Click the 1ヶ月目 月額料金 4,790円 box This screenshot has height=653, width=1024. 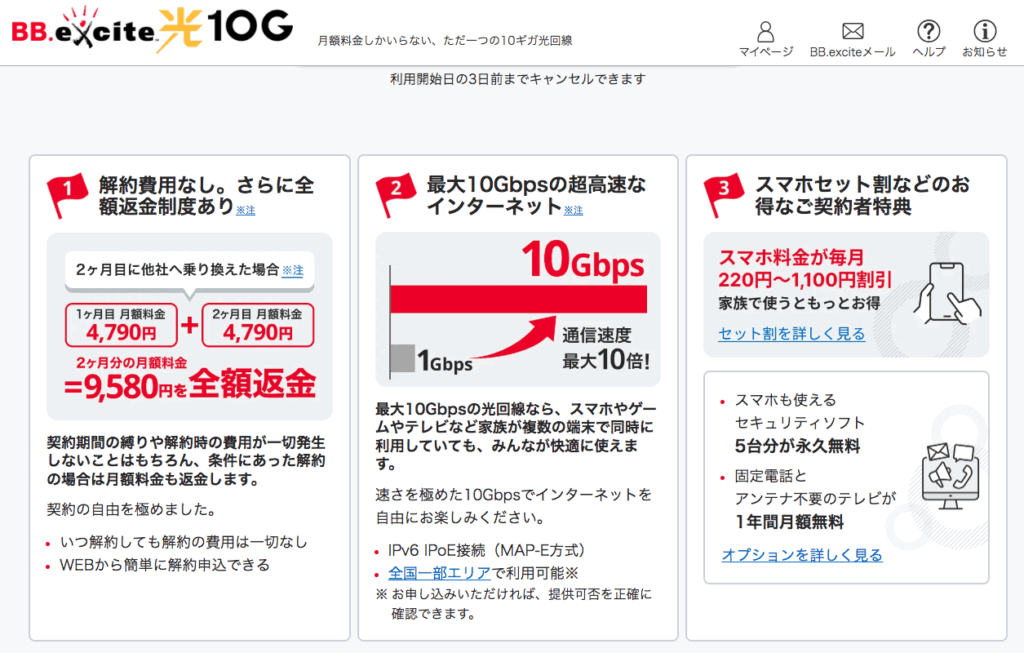121,325
